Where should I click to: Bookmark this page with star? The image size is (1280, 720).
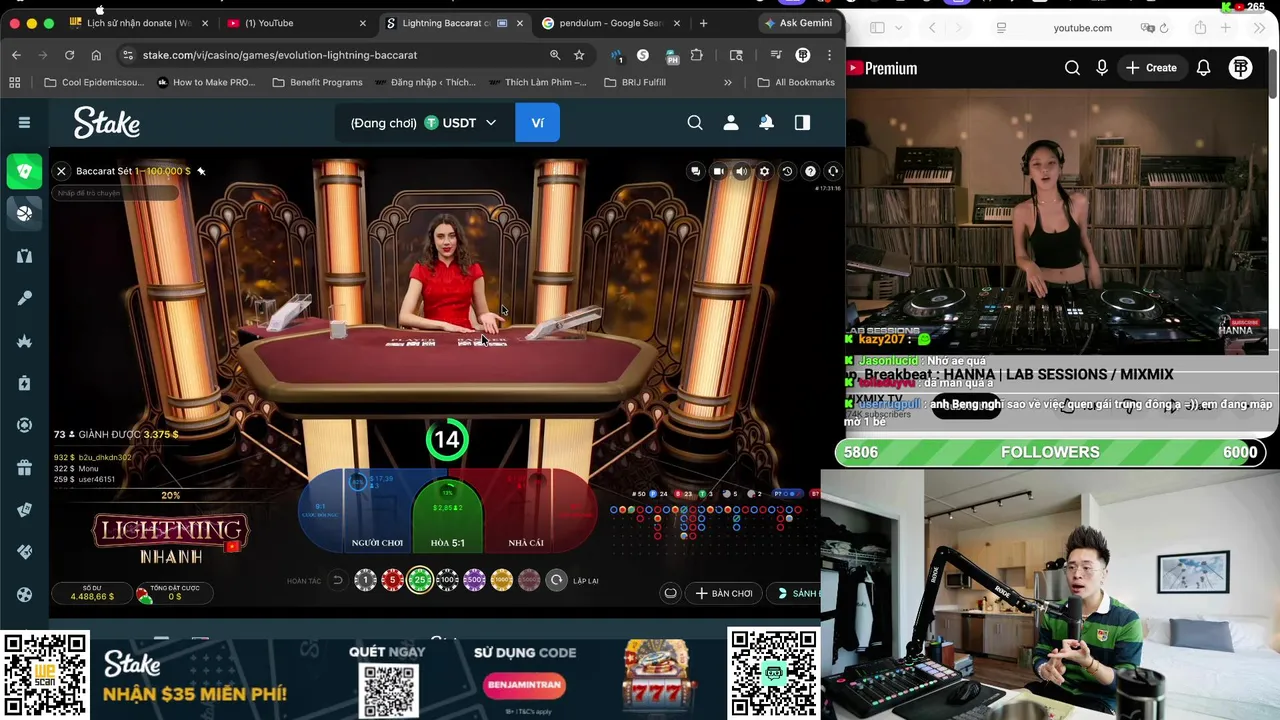coord(579,55)
